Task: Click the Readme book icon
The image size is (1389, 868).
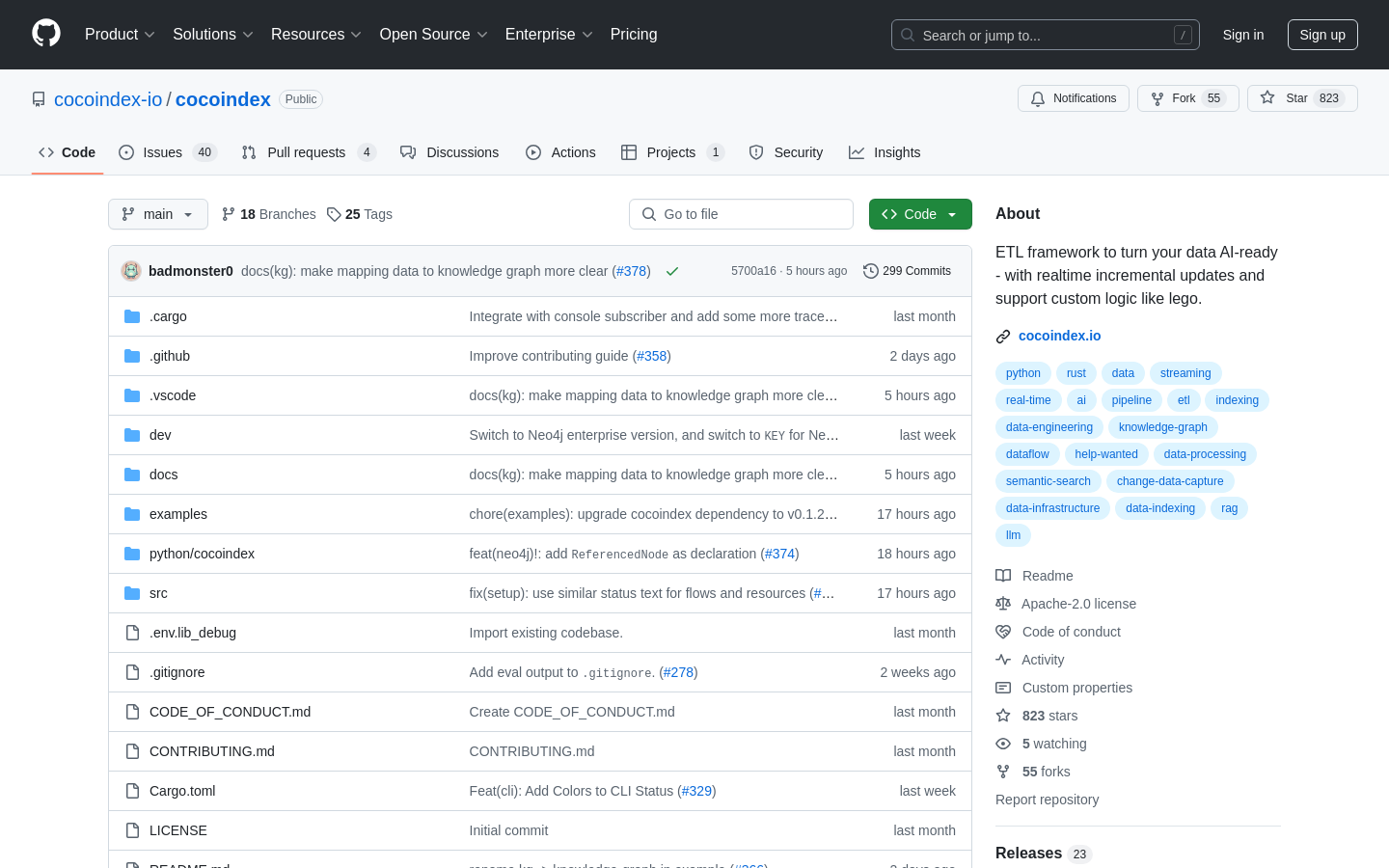Action: pos(1003,576)
